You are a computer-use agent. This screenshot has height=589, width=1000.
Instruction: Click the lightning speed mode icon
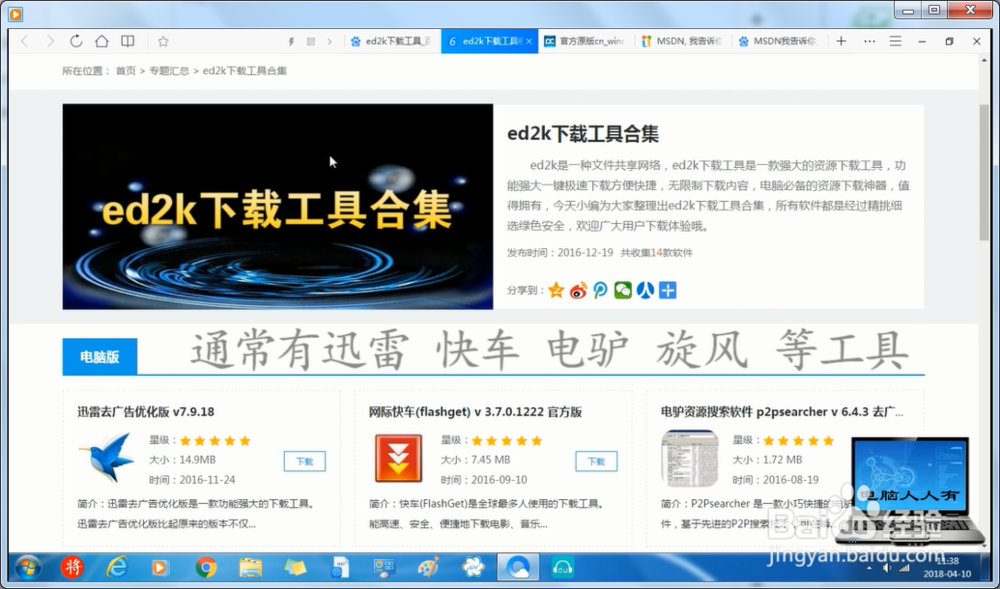coord(291,41)
